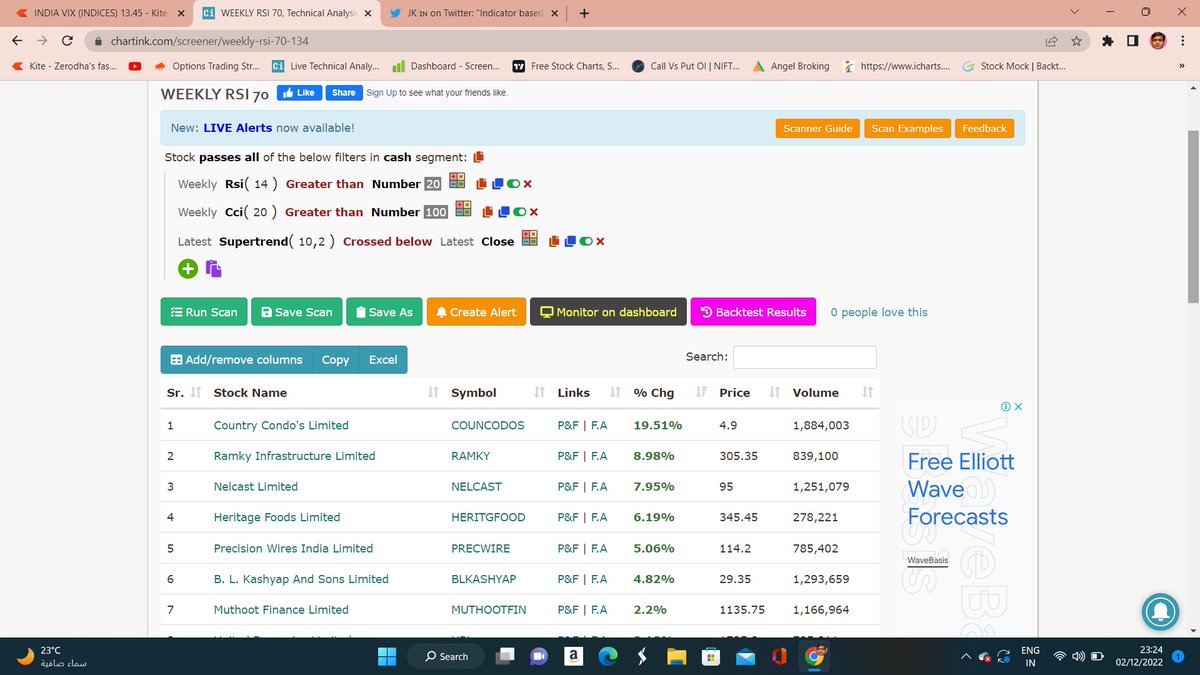This screenshot has height=675, width=1200.
Task: Duplicate the Cci filter with blue icon
Action: click(503, 212)
